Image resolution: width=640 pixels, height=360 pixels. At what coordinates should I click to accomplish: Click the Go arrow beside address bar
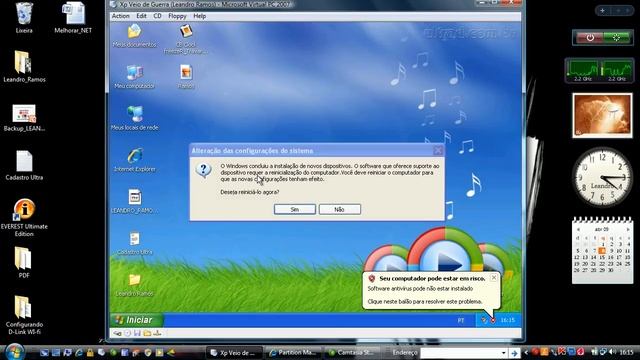point(514,353)
